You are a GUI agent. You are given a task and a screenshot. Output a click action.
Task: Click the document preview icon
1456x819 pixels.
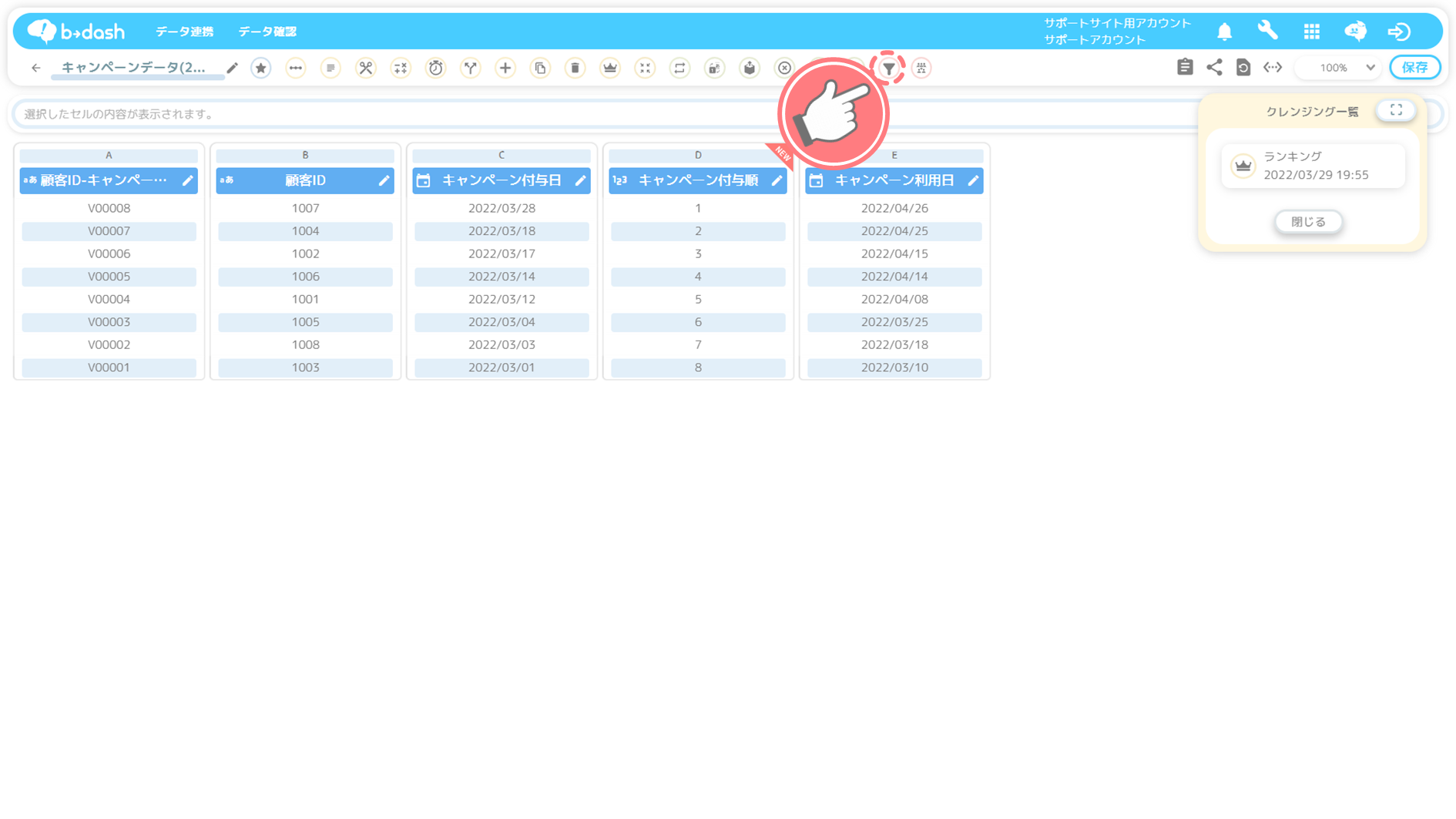[x=1243, y=67]
